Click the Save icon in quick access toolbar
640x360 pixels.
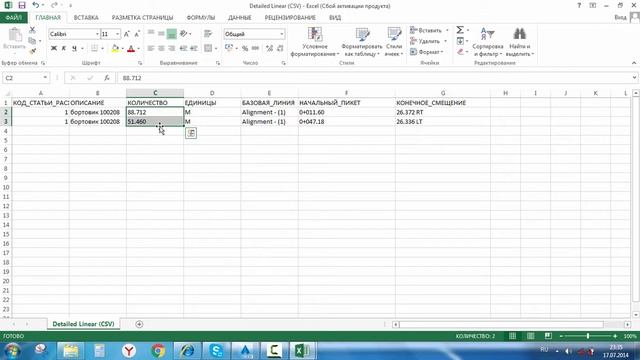click(x=22, y=6)
